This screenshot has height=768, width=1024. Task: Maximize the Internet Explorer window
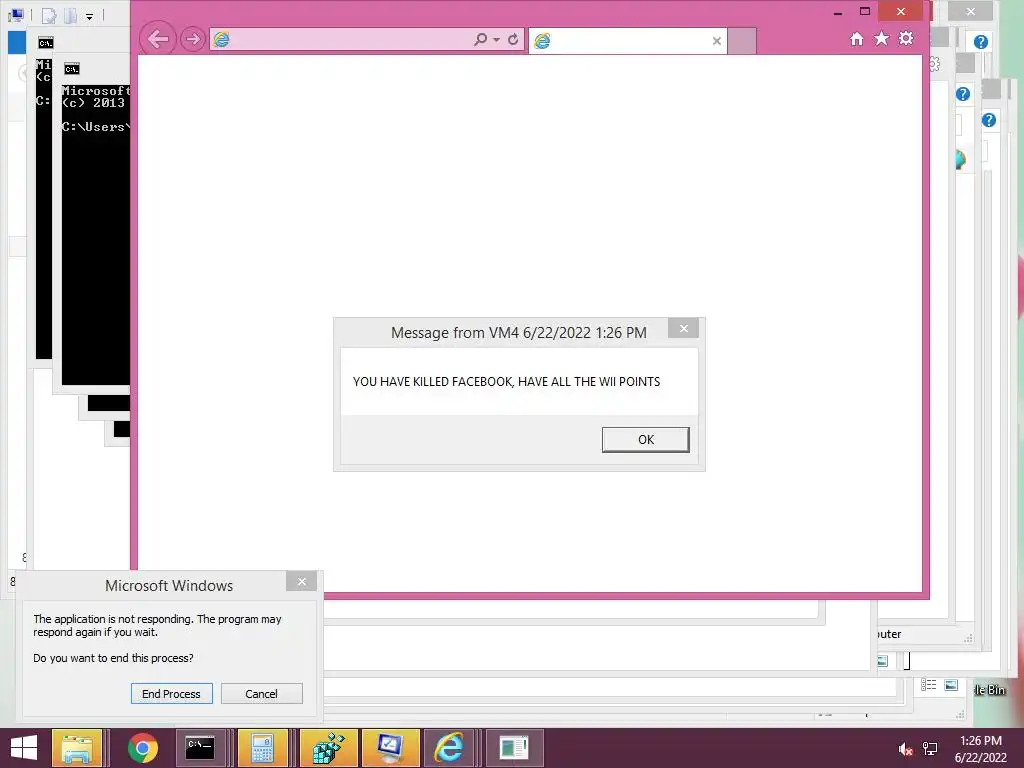865,11
